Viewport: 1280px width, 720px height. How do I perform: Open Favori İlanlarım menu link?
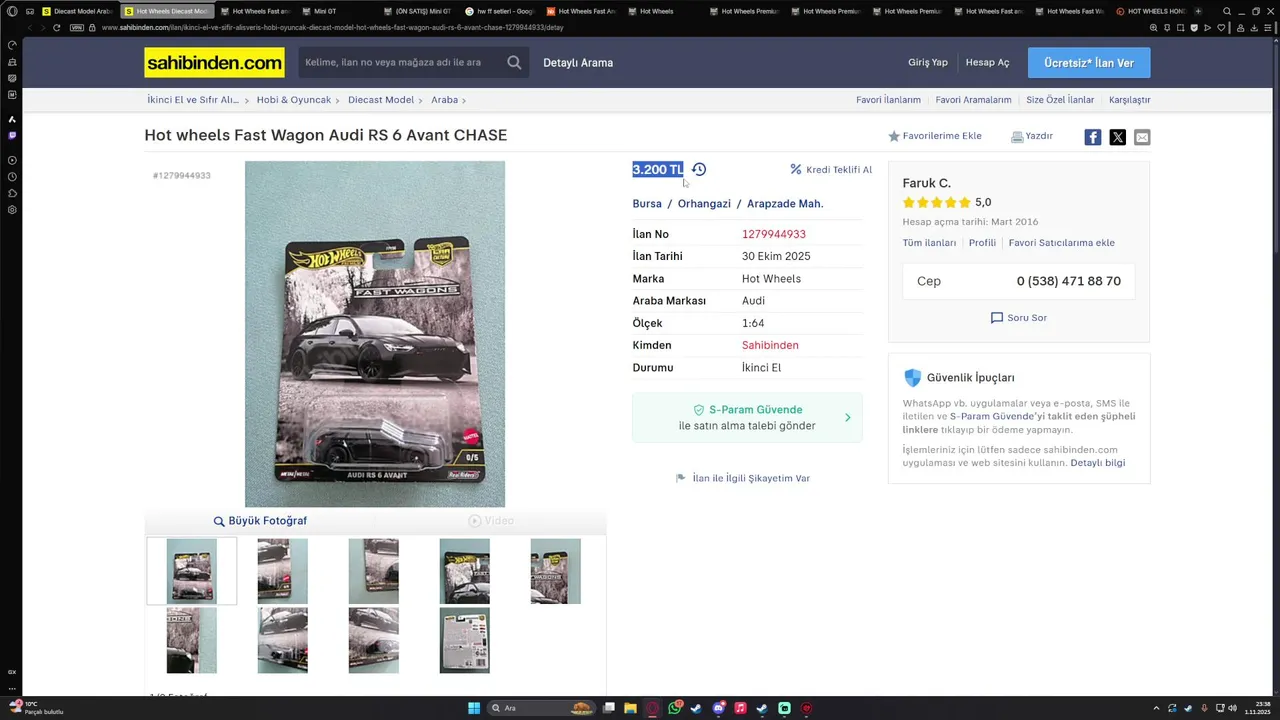pyautogui.click(x=888, y=100)
